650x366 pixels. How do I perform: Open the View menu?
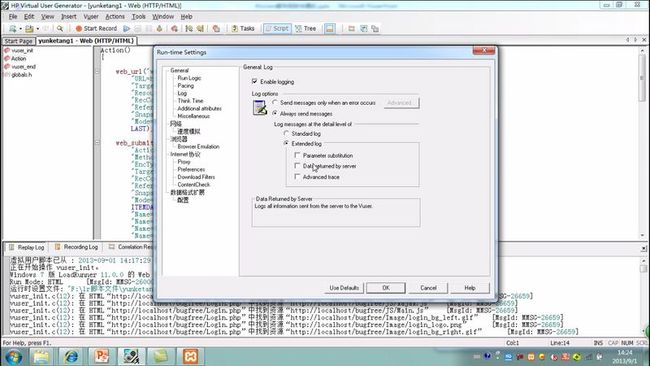click(48, 17)
